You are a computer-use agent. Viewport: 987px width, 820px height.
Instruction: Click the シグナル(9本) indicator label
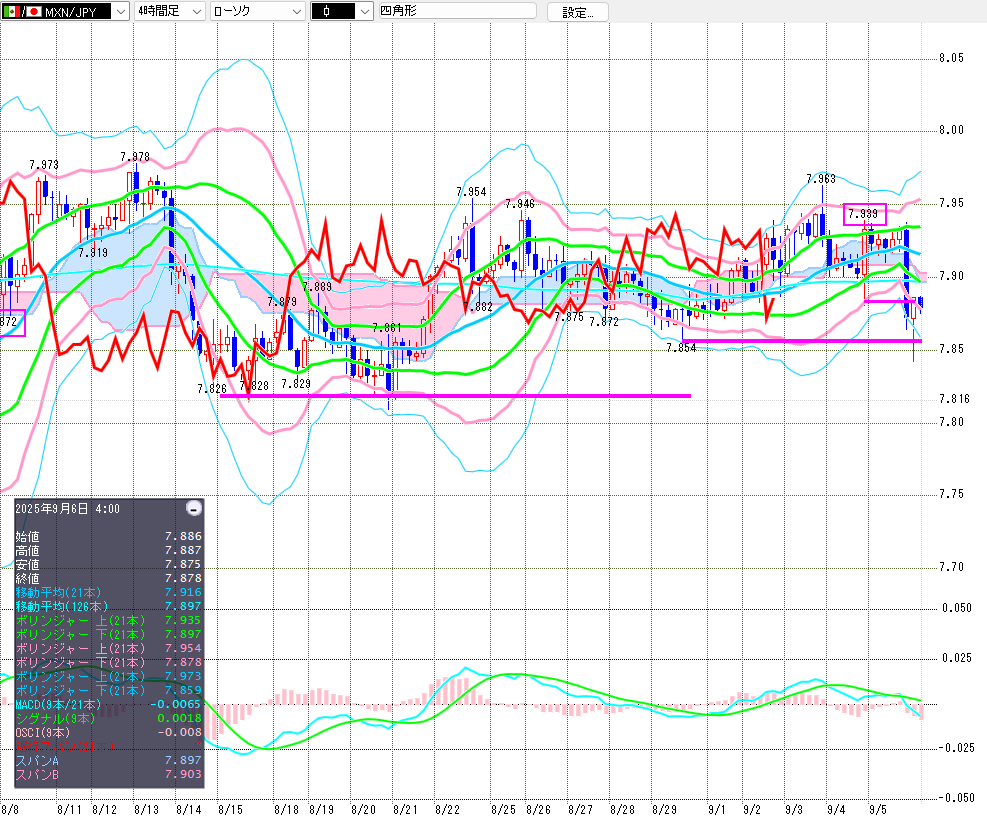pos(55,718)
